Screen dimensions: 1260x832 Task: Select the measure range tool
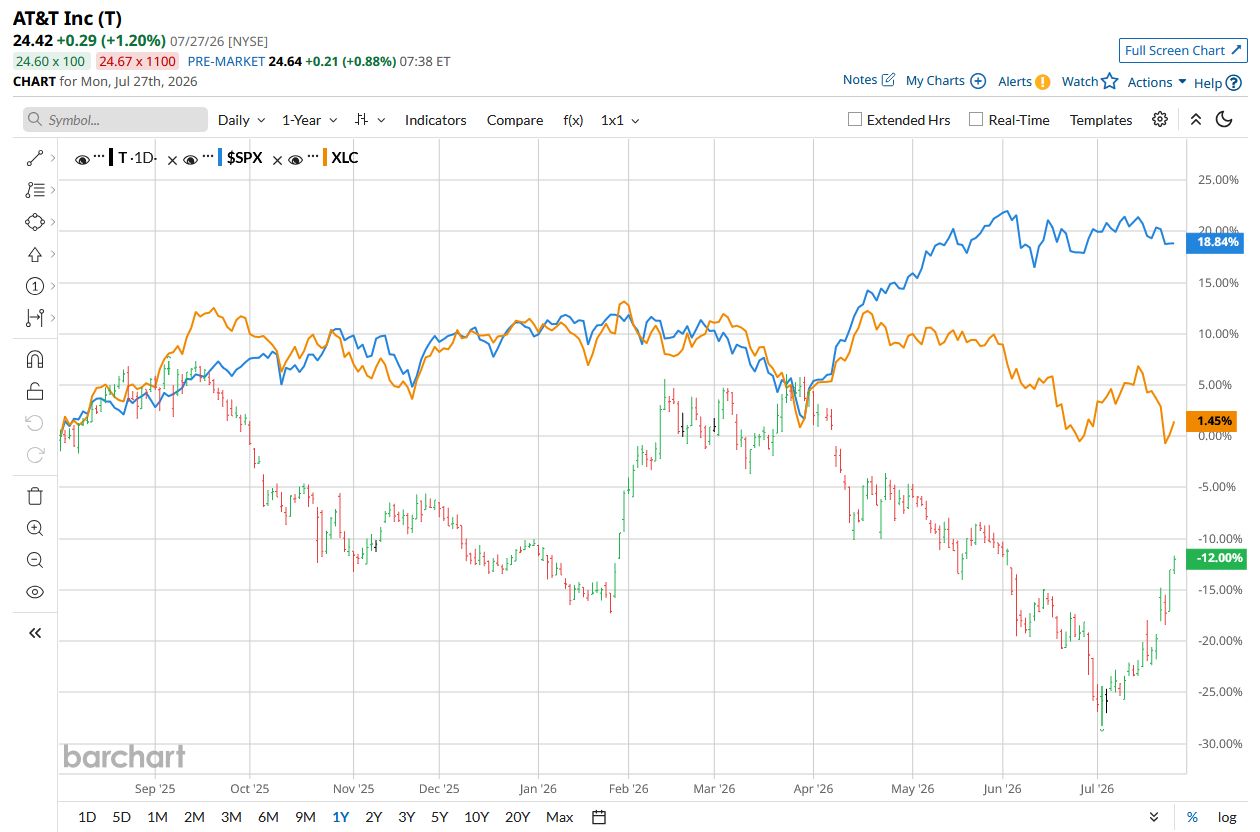tap(35, 318)
